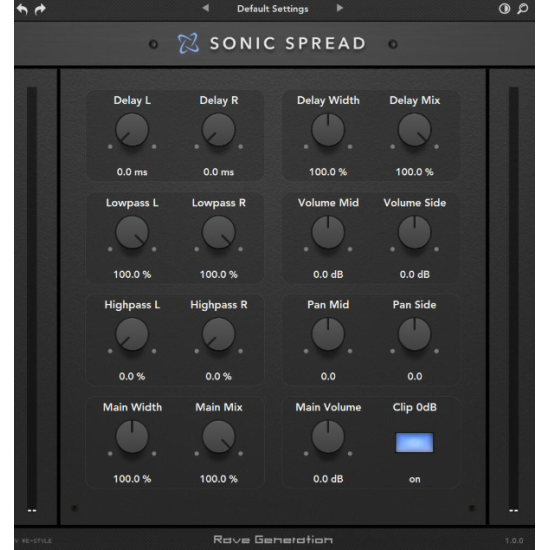This screenshot has width=550, height=550.
Task: Open the Default Settings preset menu
Action: [x=273, y=9]
